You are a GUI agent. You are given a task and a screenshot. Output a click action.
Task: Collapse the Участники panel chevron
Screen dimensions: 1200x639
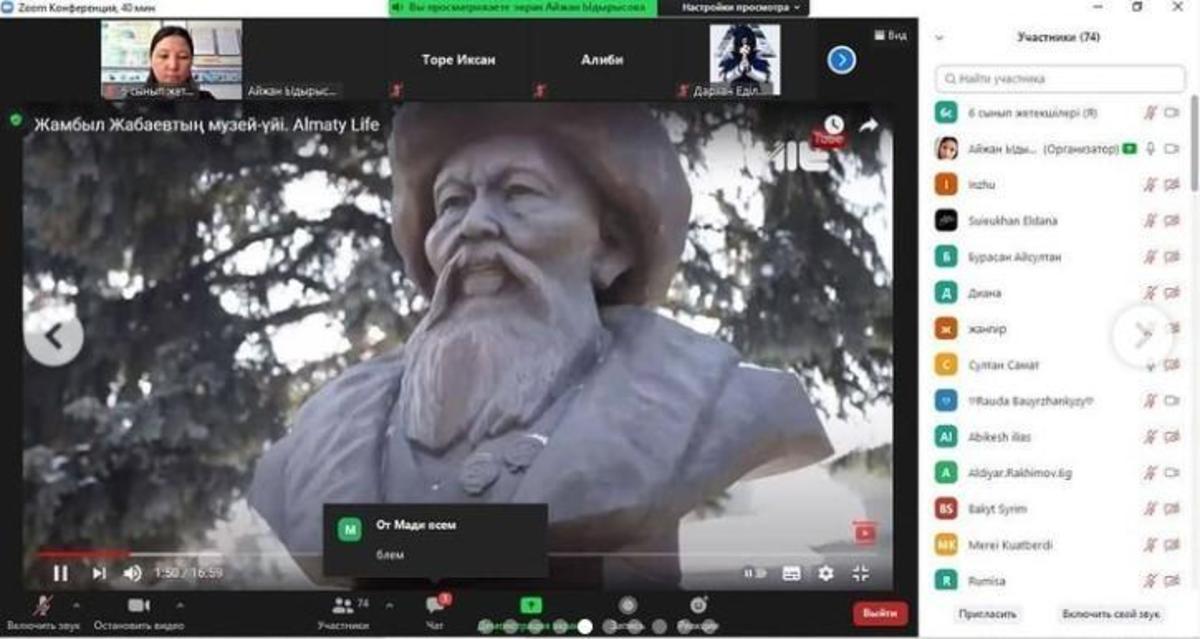point(939,38)
